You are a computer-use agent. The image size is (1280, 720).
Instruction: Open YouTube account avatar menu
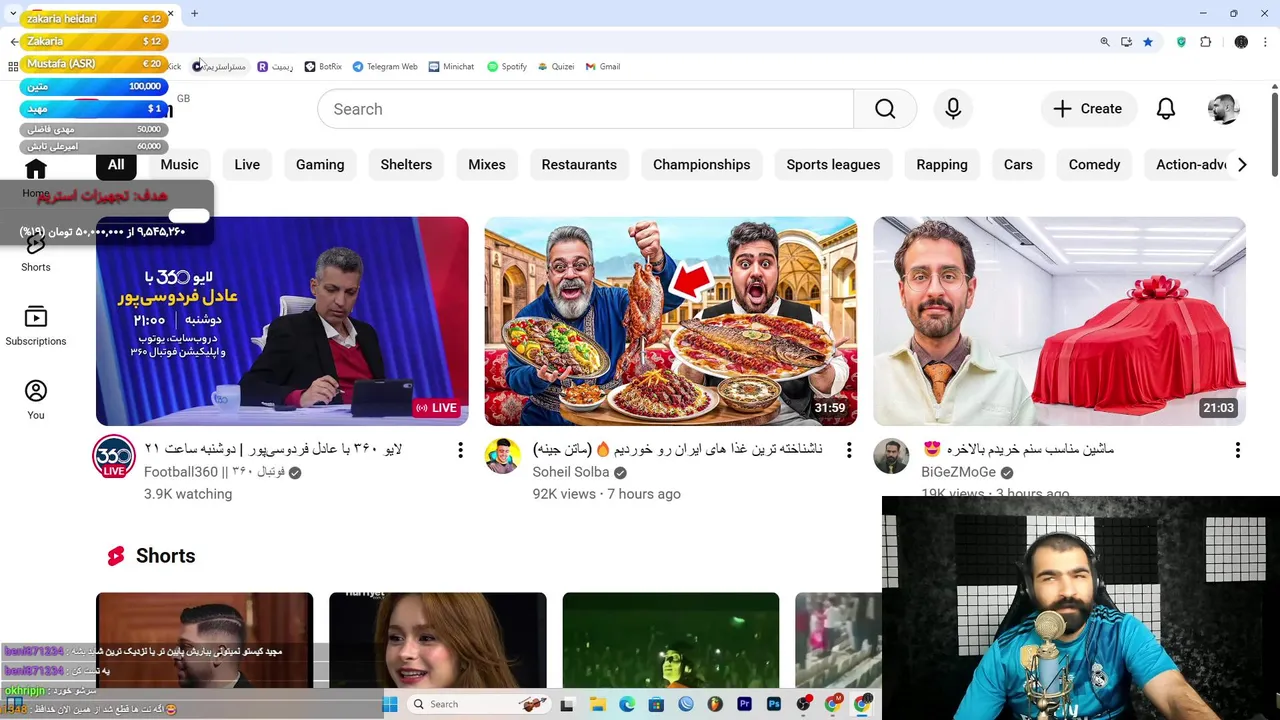(1224, 109)
